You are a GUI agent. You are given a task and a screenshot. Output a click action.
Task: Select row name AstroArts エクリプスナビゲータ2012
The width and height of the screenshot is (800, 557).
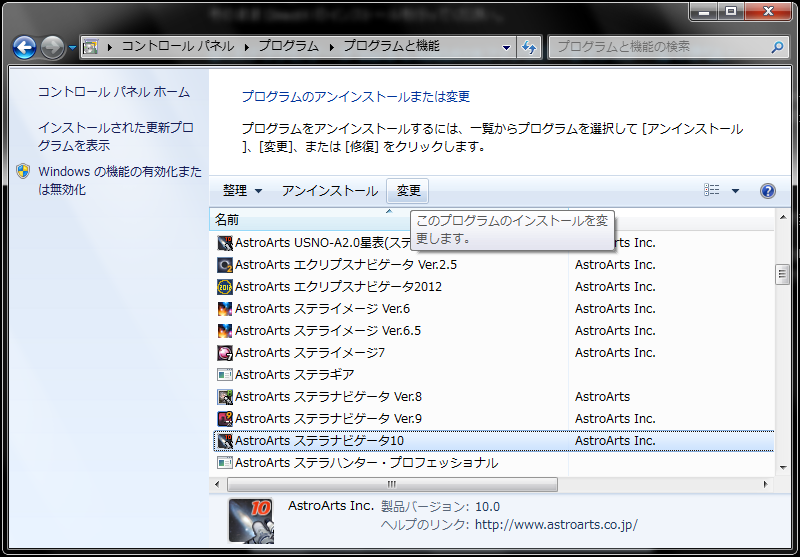[338, 287]
